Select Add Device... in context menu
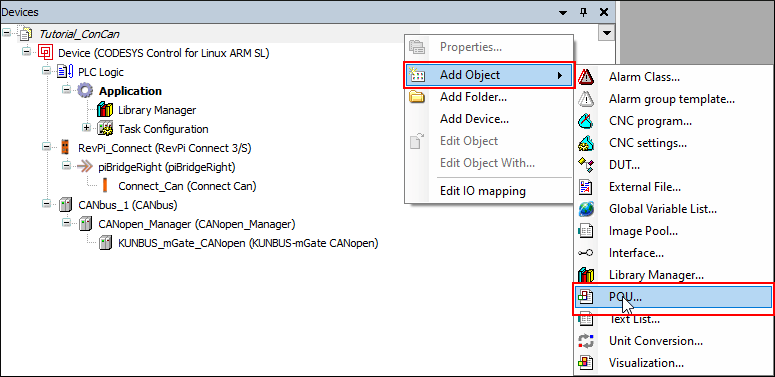Image resolution: width=775 pixels, height=377 pixels. tap(474, 119)
